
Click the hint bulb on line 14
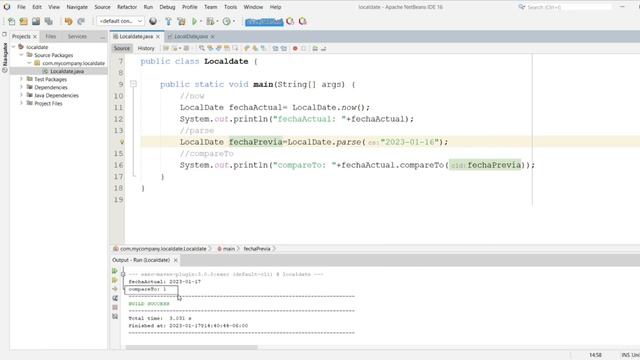tap(121, 142)
